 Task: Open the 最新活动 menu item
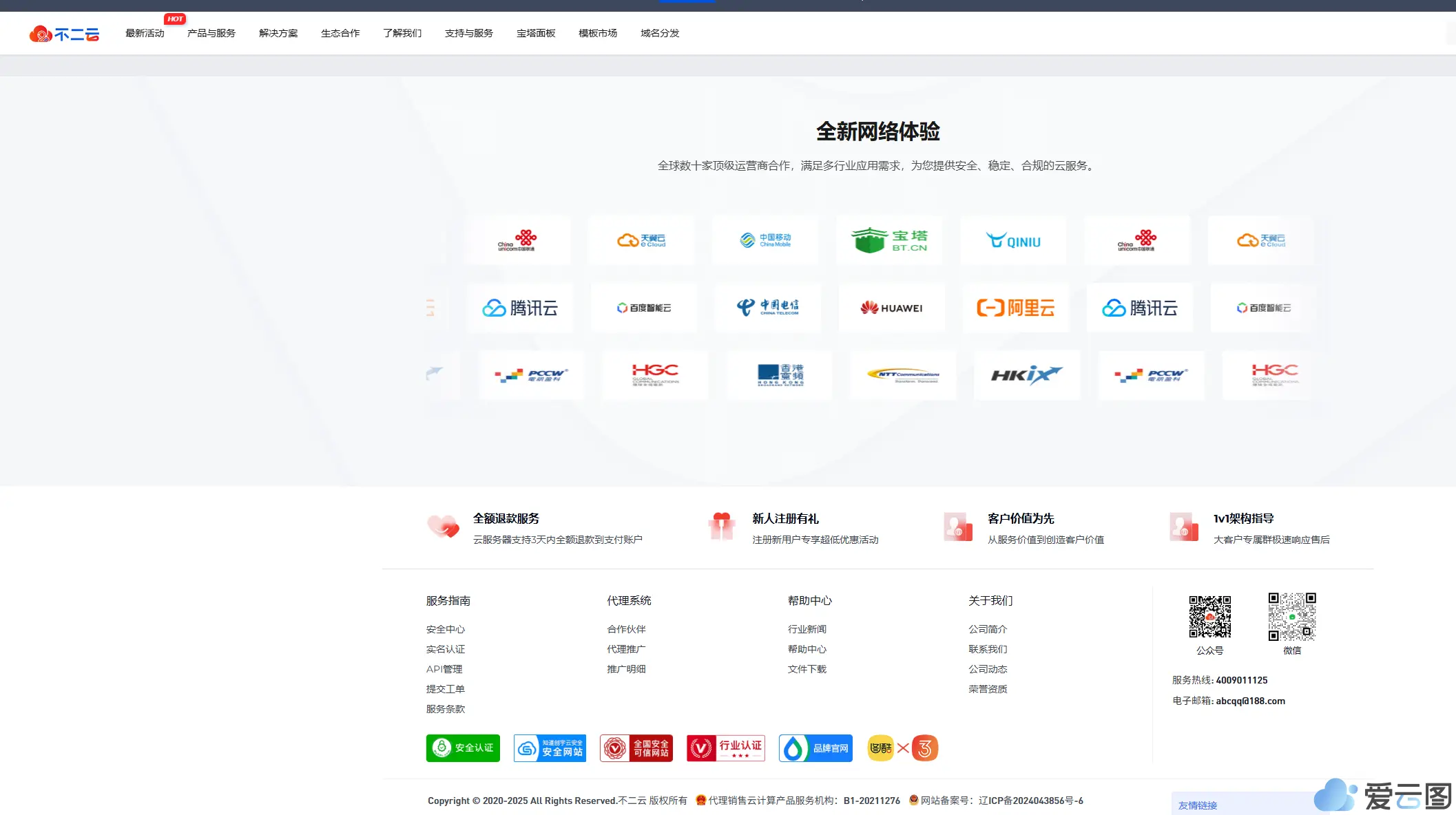145,33
